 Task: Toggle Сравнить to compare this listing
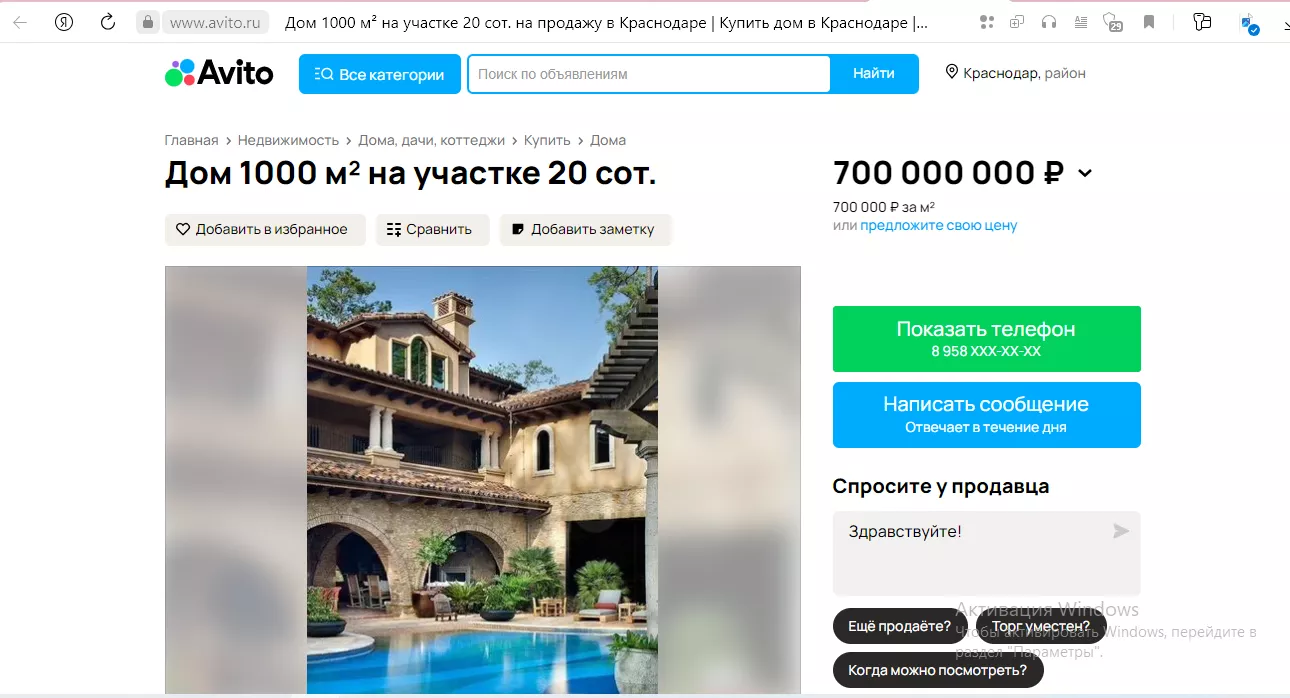pyautogui.click(x=432, y=229)
